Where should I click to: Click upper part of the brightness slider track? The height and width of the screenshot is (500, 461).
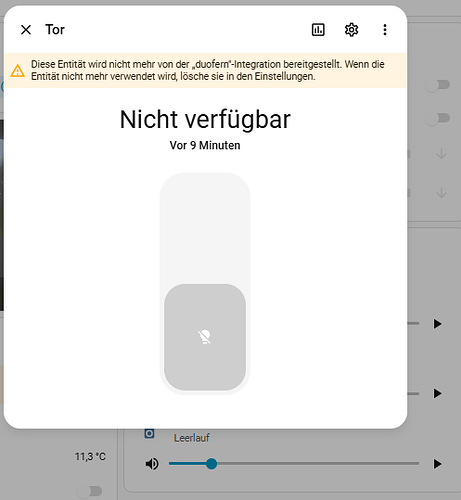[205, 228]
